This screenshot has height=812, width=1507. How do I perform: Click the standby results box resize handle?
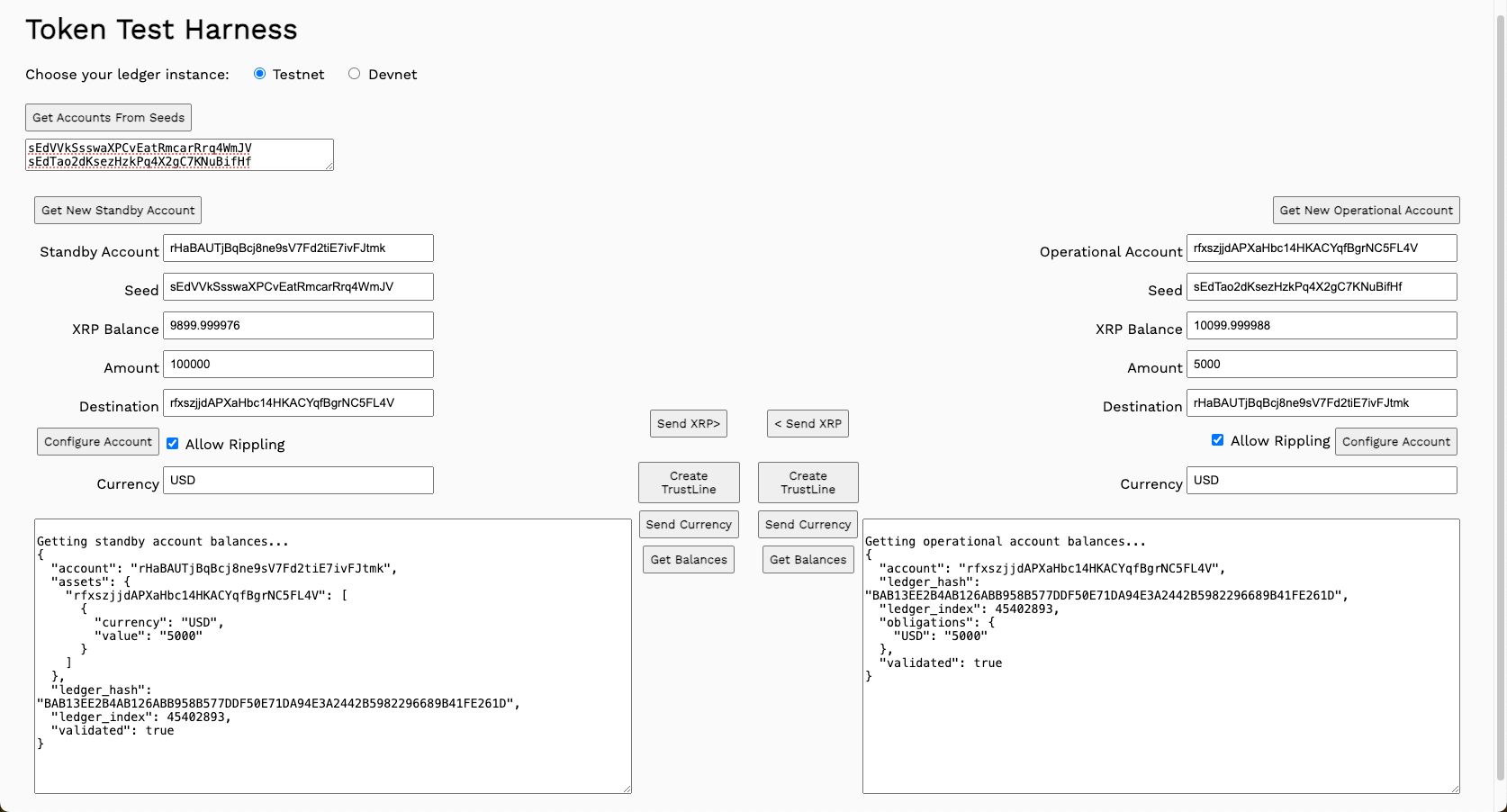627,789
